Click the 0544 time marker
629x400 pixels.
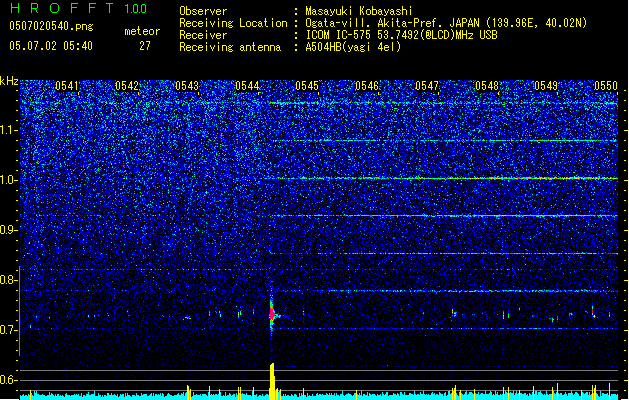[247, 86]
